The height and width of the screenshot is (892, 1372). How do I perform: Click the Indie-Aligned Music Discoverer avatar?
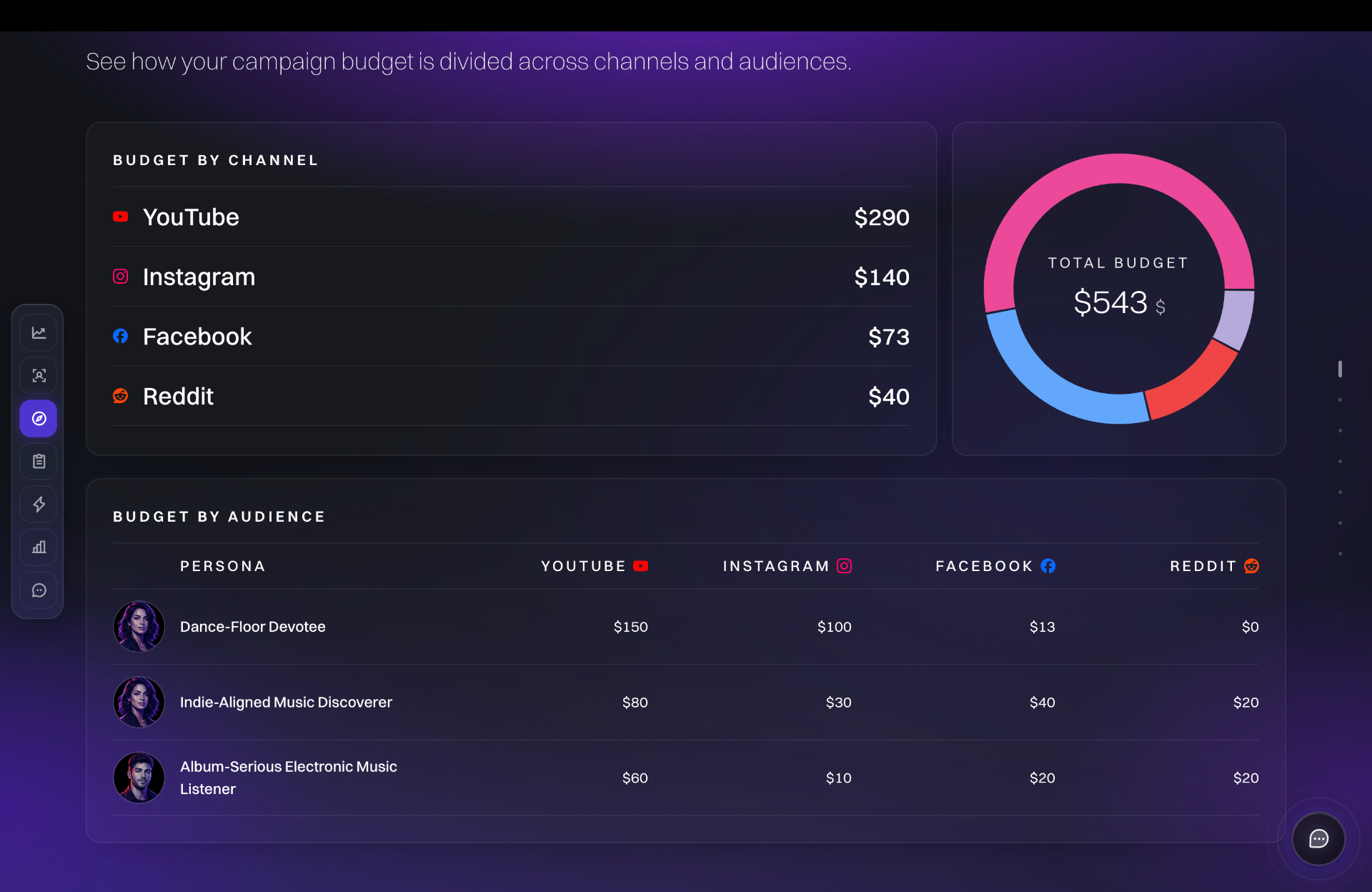(x=139, y=703)
